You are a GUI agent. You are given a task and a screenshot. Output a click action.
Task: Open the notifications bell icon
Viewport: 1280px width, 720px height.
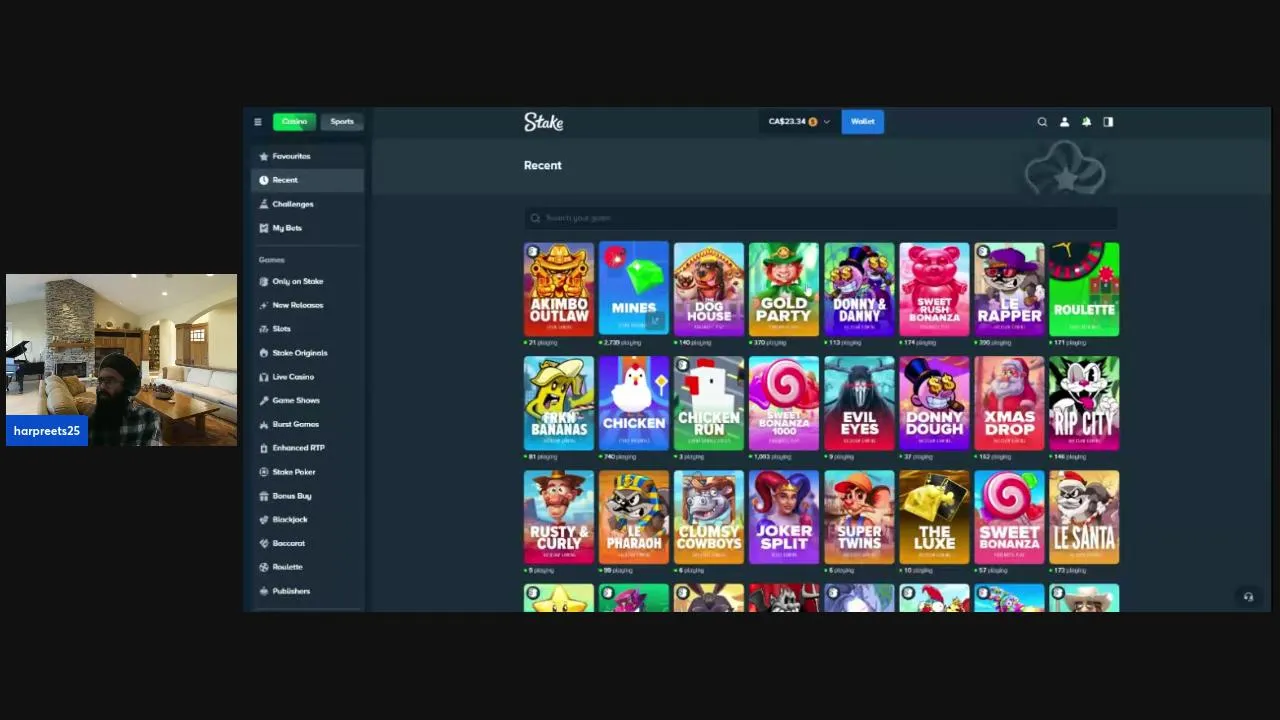click(x=1086, y=122)
